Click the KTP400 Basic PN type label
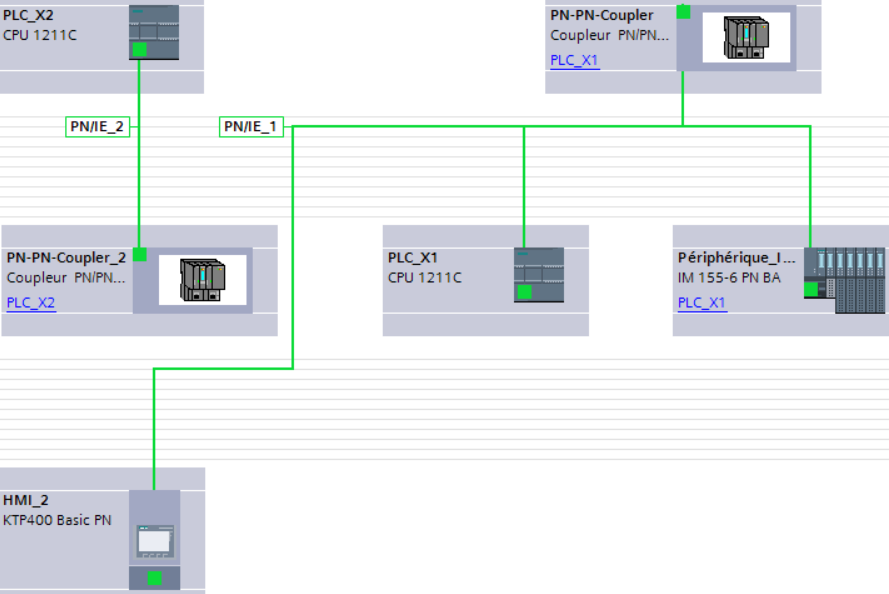Viewport: 889px width, 594px height. [x=57, y=520]
